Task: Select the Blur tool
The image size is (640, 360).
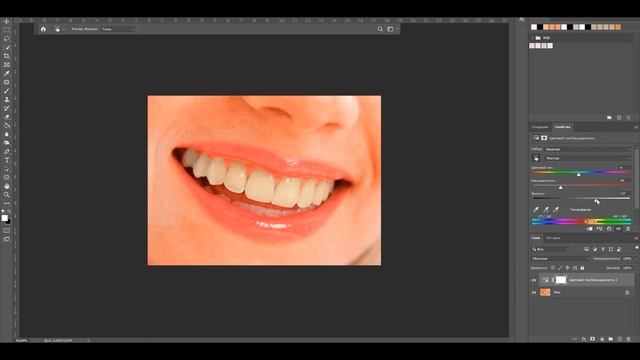Action: [x=7, y=134]
